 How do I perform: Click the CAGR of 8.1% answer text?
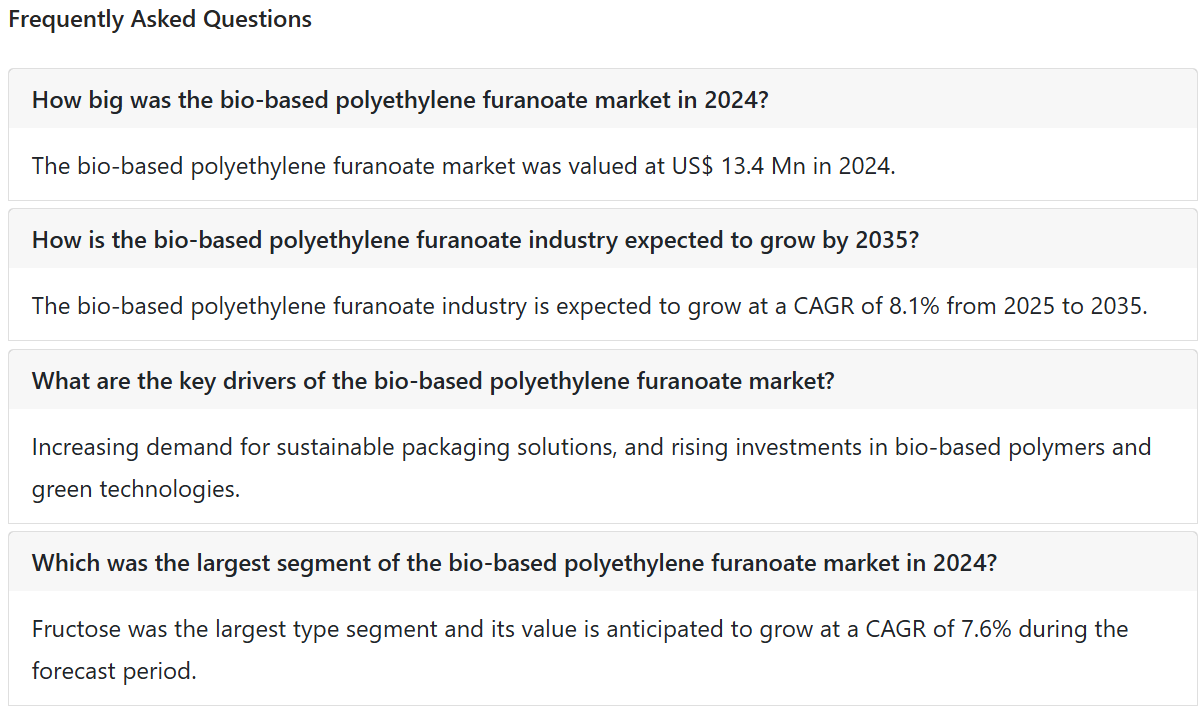pyautogui.click(x=589, y=305)
